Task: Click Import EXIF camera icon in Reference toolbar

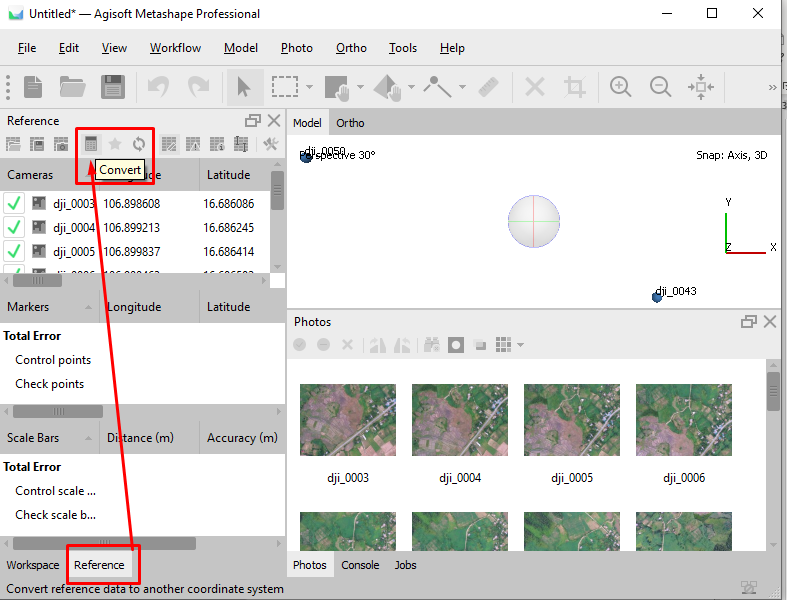Action: coord(61,145)
